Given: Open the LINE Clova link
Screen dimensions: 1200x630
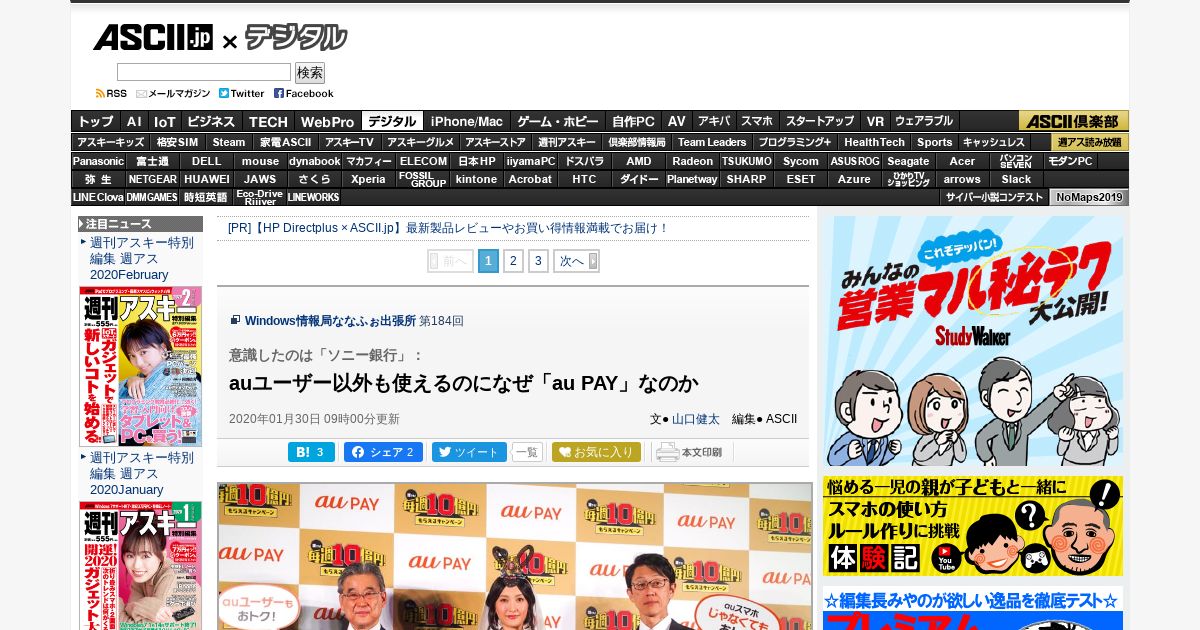Looking at the screenshot, I should pos(98,197).
